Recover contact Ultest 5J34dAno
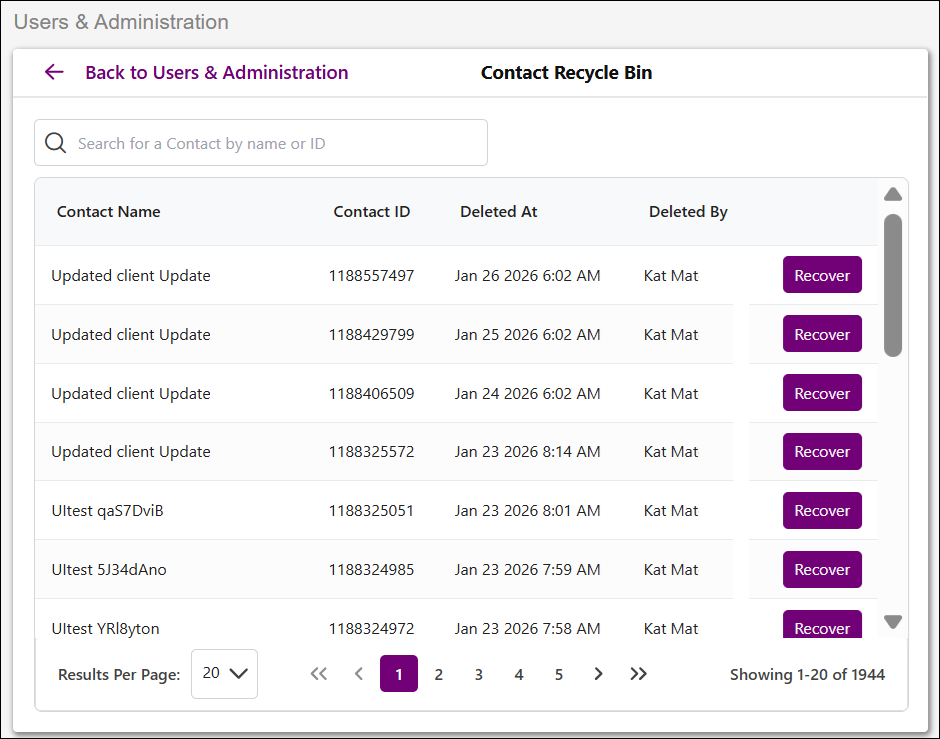Screen dimensions: 940x739 pos(822,569)
